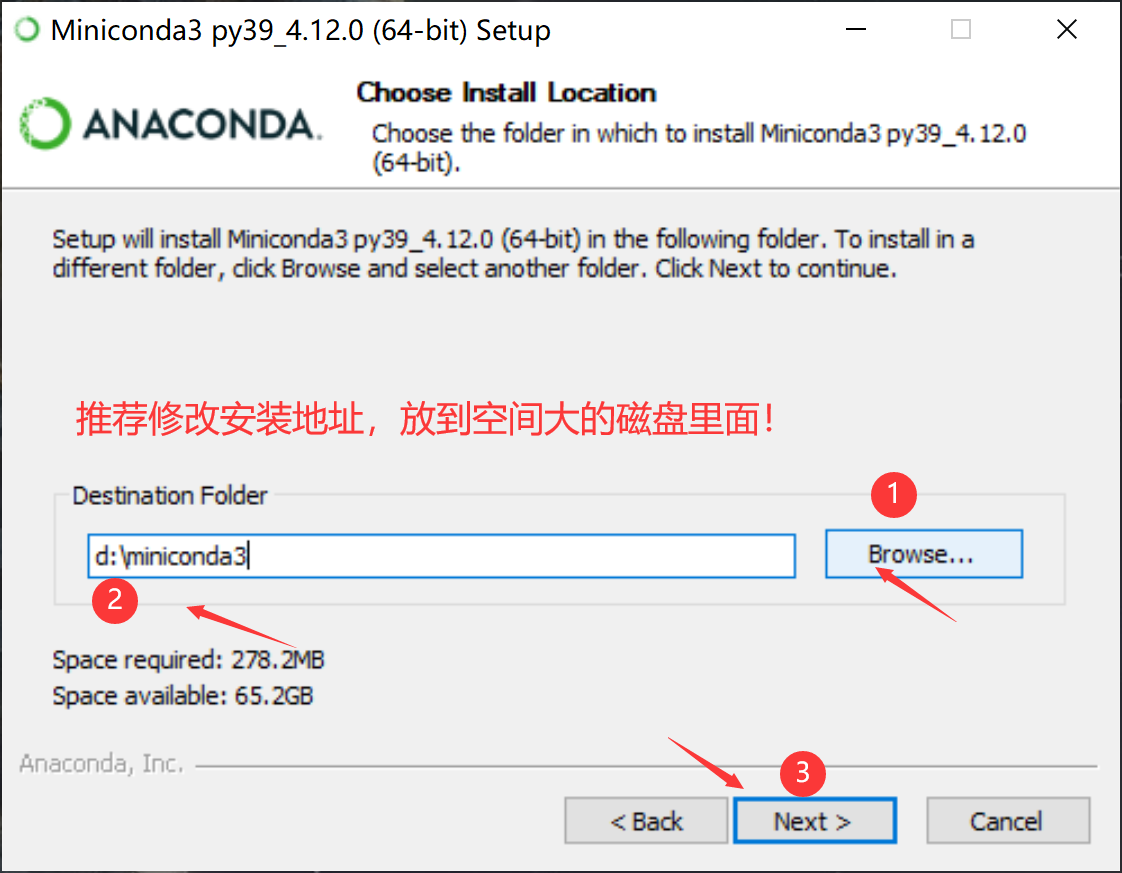Click the red circle numbered 3
This screenshot has height=873, width=1122.
[802, 773]
